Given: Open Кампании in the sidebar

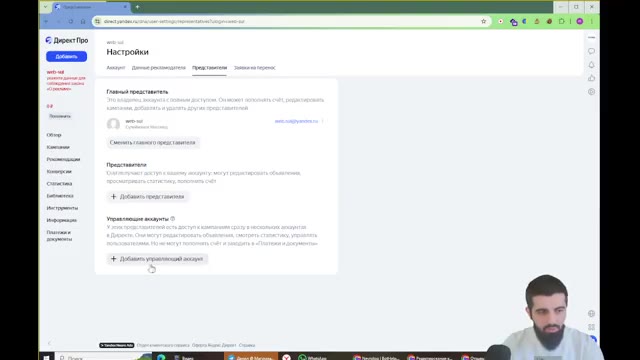Looking at the screenshot, I should tap(58, 147).
